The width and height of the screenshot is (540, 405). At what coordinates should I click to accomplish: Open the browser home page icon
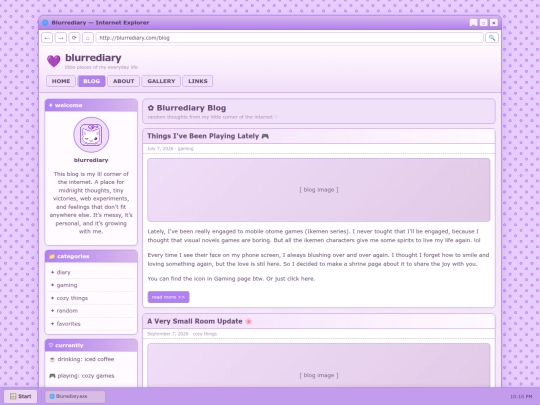[x=88, y=38]
